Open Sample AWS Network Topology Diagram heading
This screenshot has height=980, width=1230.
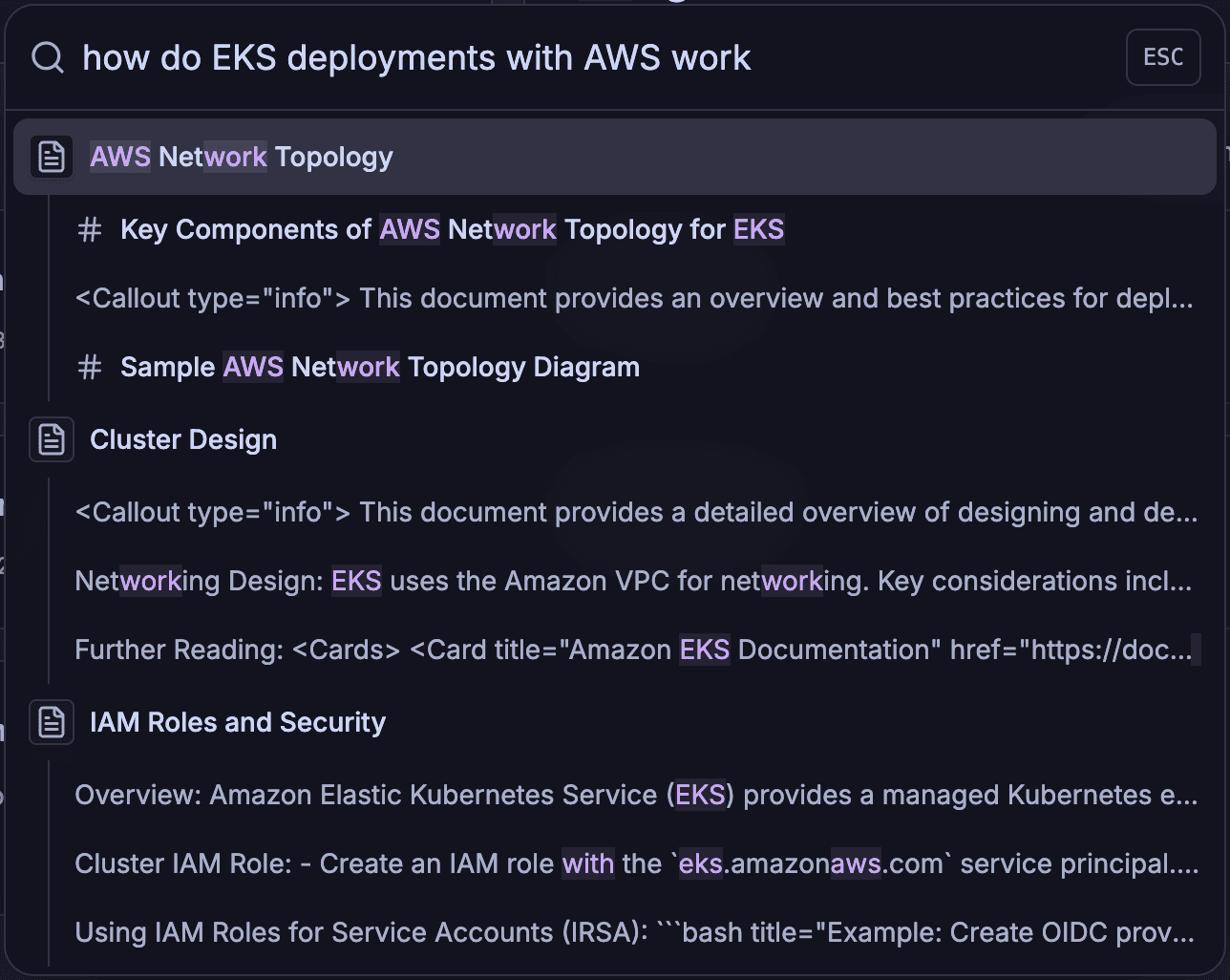click(x=379, y=367)
